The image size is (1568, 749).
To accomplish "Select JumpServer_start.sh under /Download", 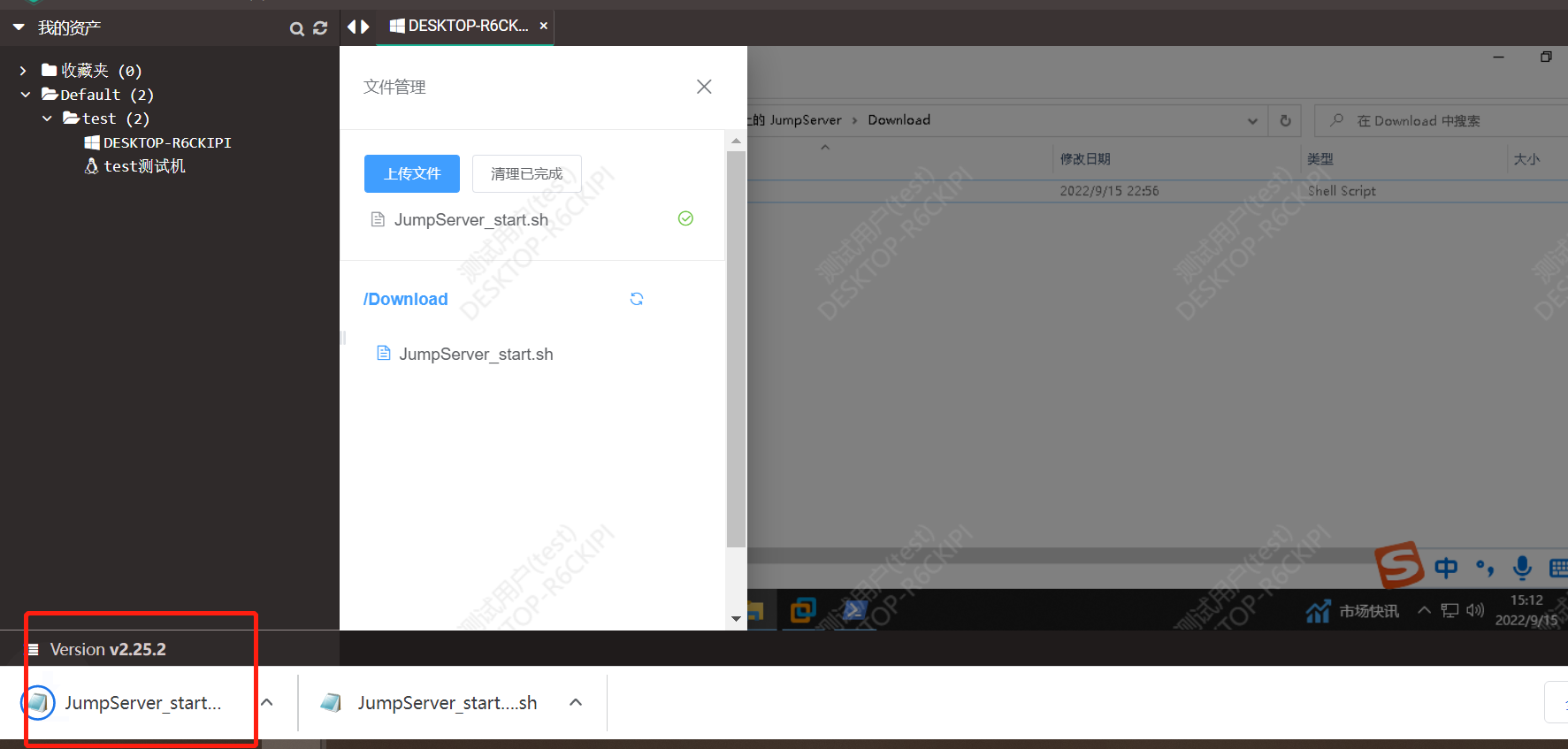I will click(x=476, y=354).
